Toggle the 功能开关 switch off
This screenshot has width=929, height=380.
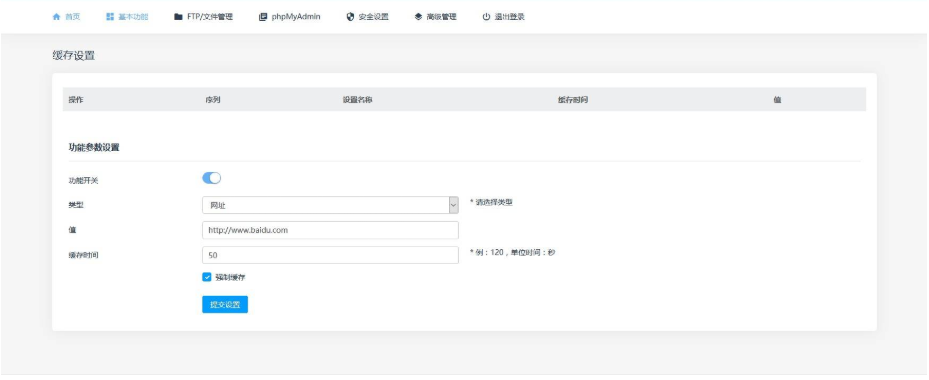pyautogui.click(x=212, y=178)
